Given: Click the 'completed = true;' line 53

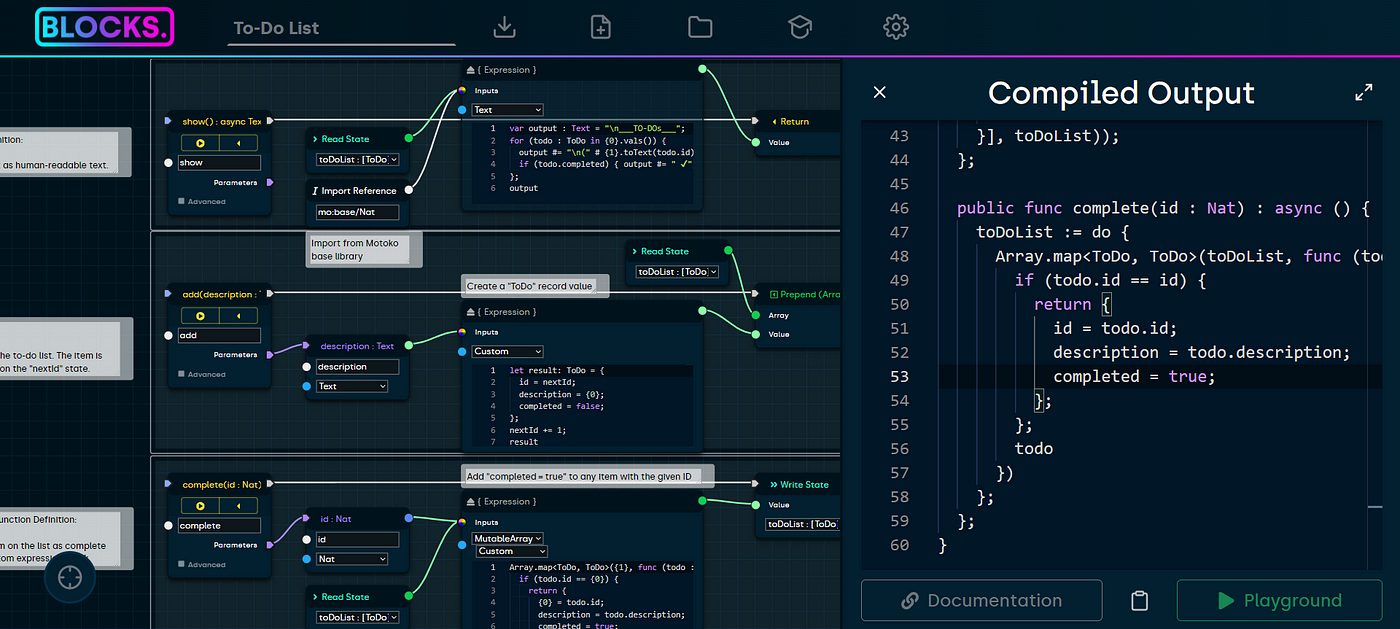Looking at the screenshot, I should click(1134, 377).
